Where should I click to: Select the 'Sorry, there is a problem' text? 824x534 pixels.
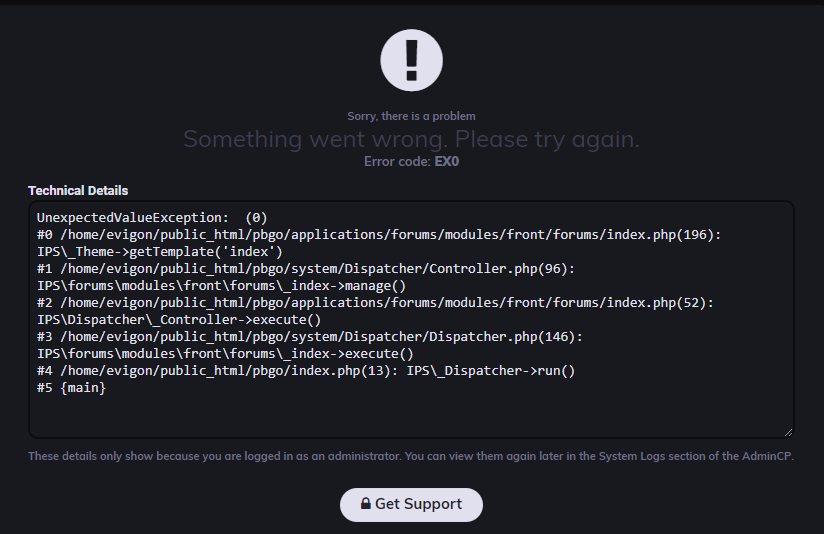coord(411,116)
